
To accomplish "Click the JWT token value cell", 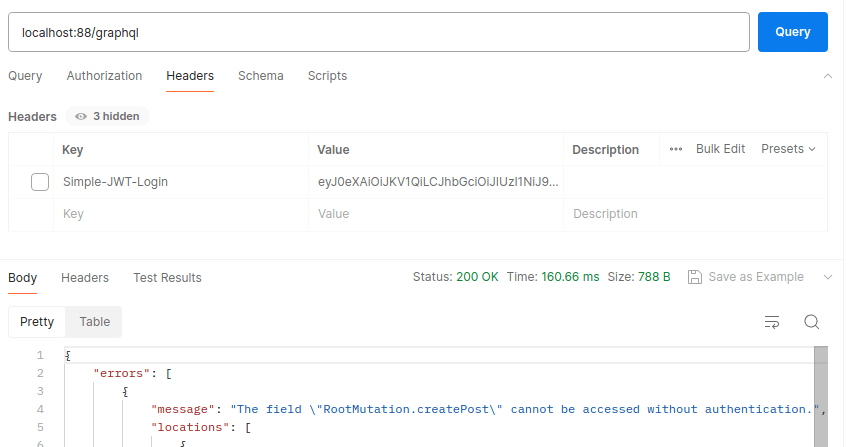I will tap(436, 182).
